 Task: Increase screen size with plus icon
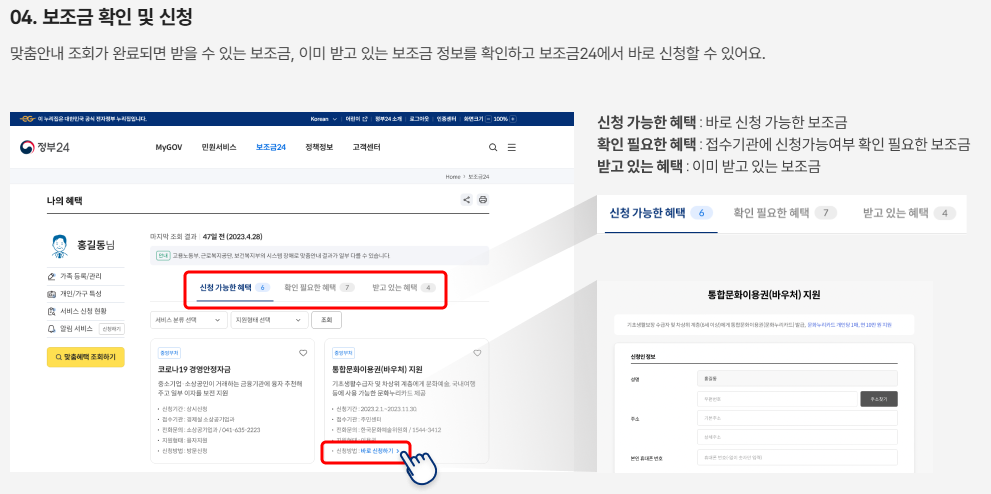513,119
